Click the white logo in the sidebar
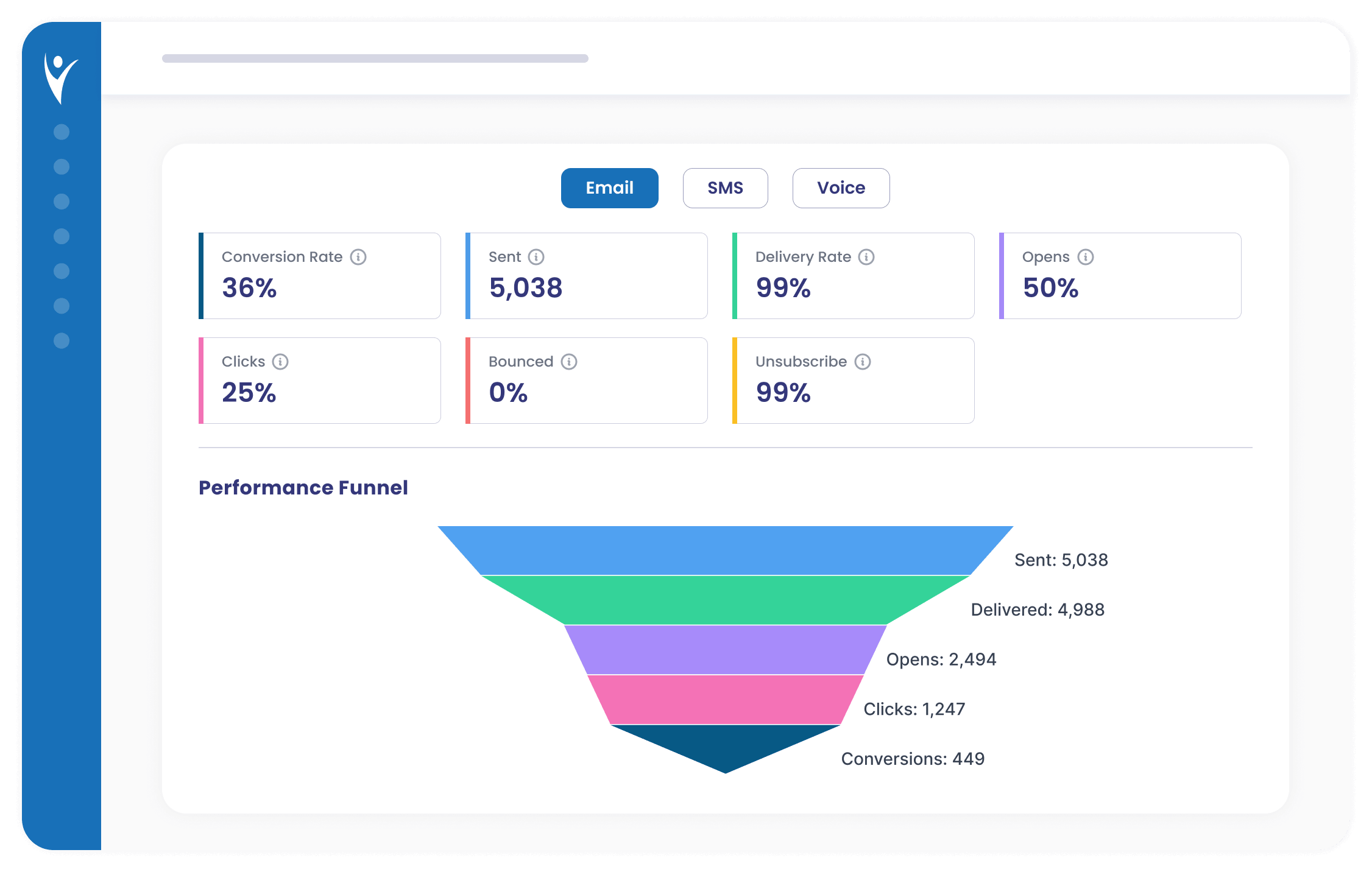 click(60, 79)
